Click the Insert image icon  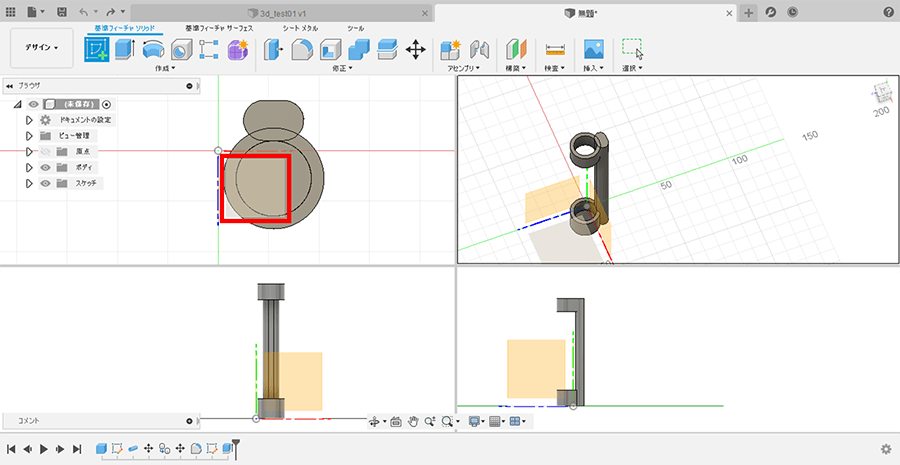(x=594, y=49)
